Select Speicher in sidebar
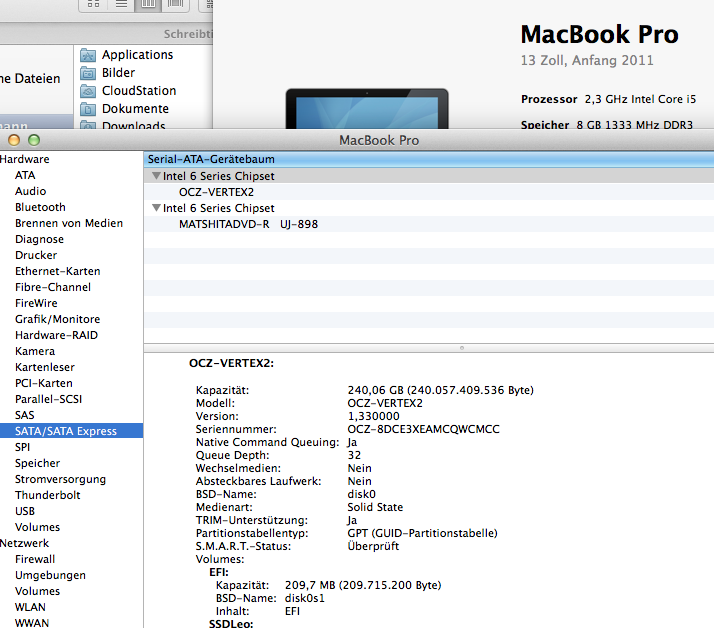Image resolution: width=714 pixels, height=628 pixels. click(x=37, y=463)
